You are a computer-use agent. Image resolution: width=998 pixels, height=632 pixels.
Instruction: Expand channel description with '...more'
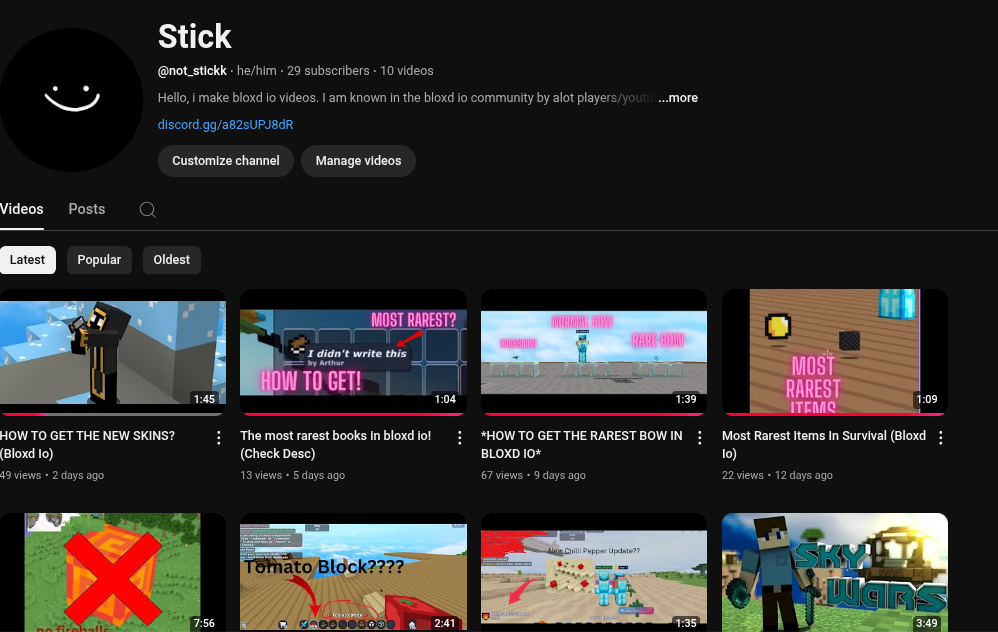[678, 98]
